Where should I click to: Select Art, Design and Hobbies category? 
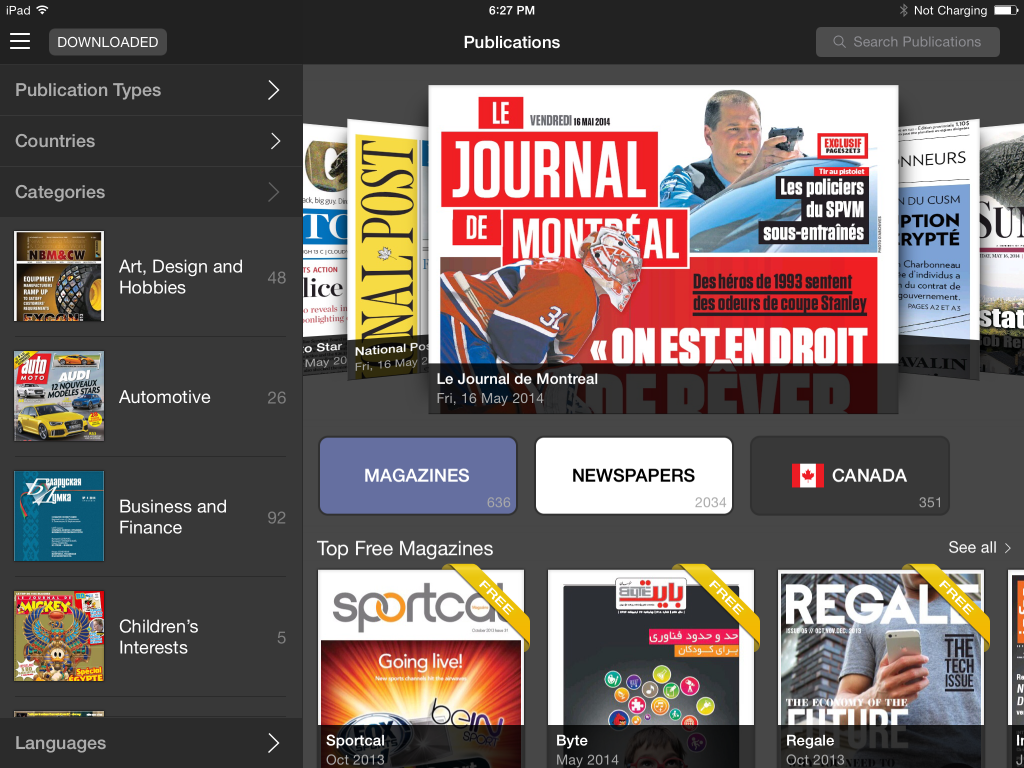(151, 277)
